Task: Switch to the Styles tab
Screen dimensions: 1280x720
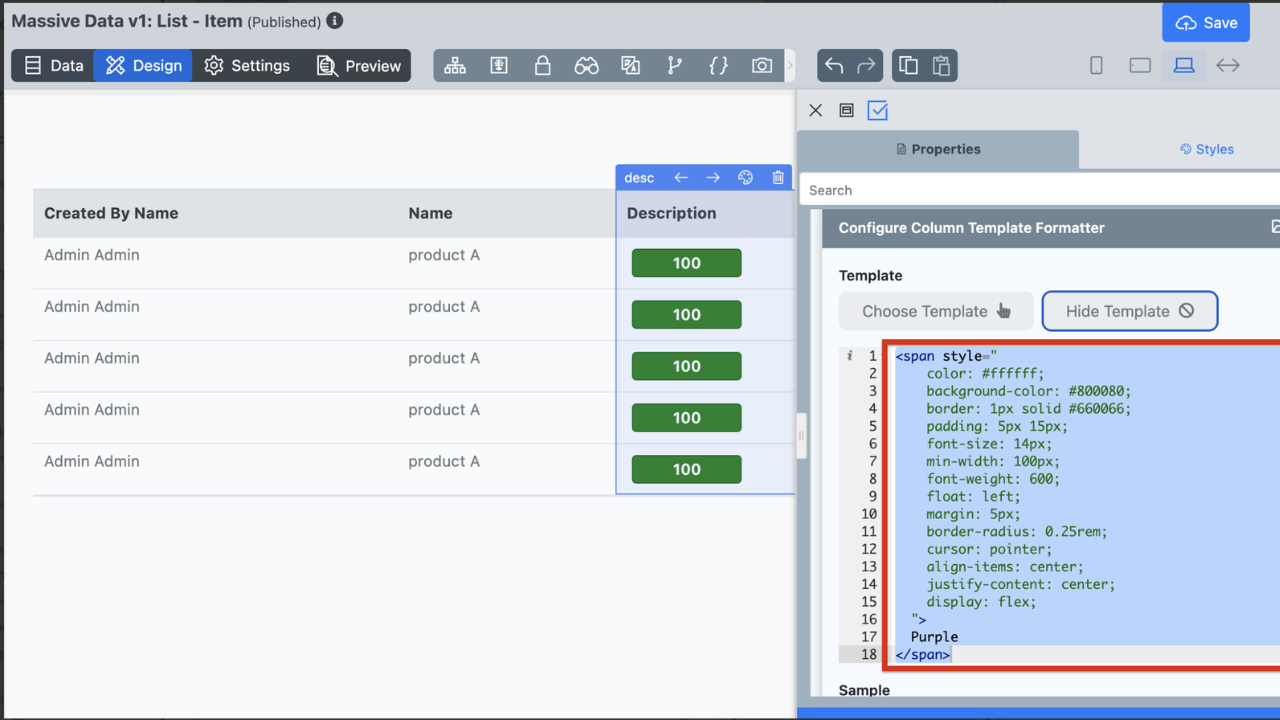Action: coord(1207,149)
